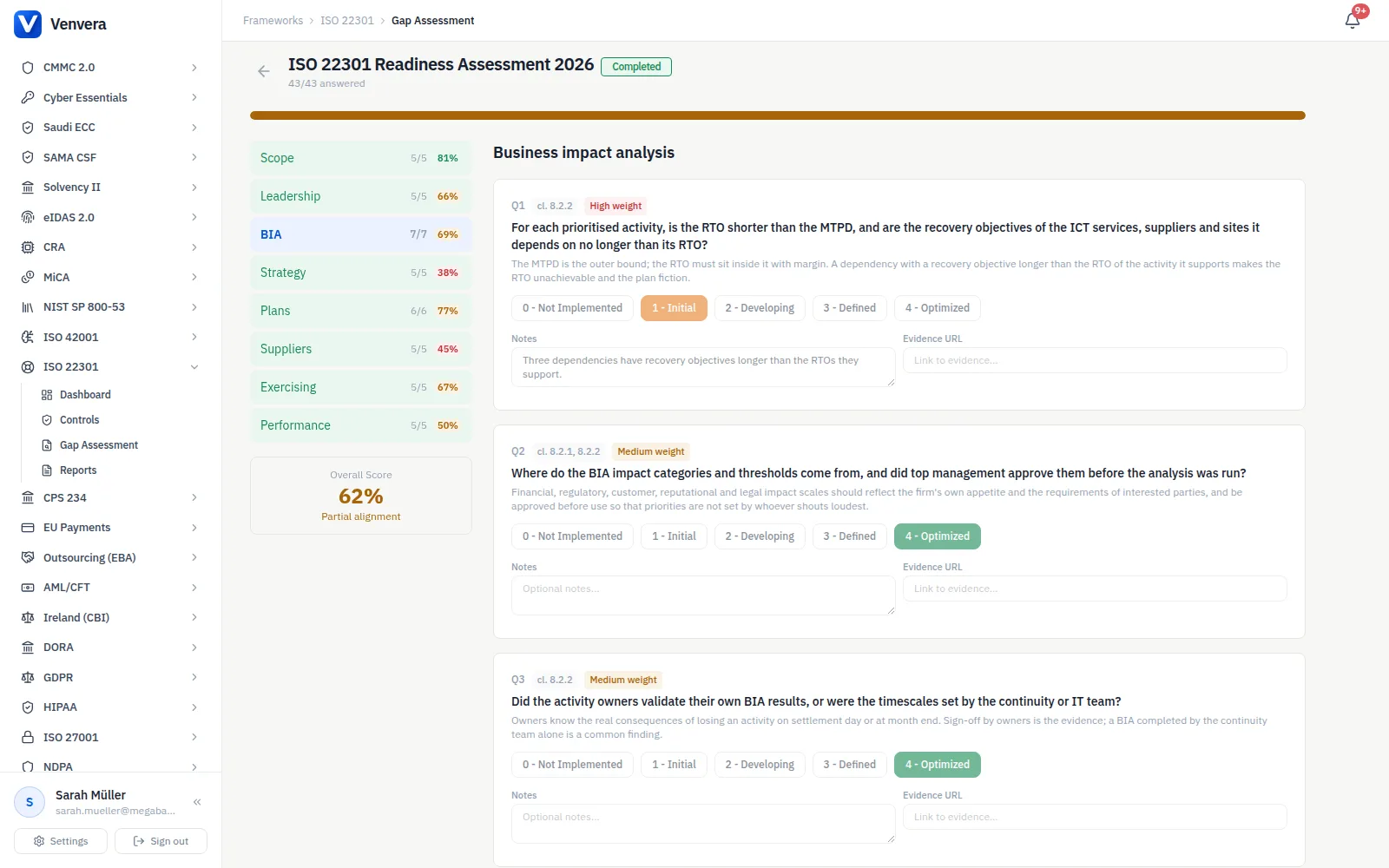Select '2 - Developing' for Q1
This screenshot has height=868, width=1389.
tap(760, 308)
